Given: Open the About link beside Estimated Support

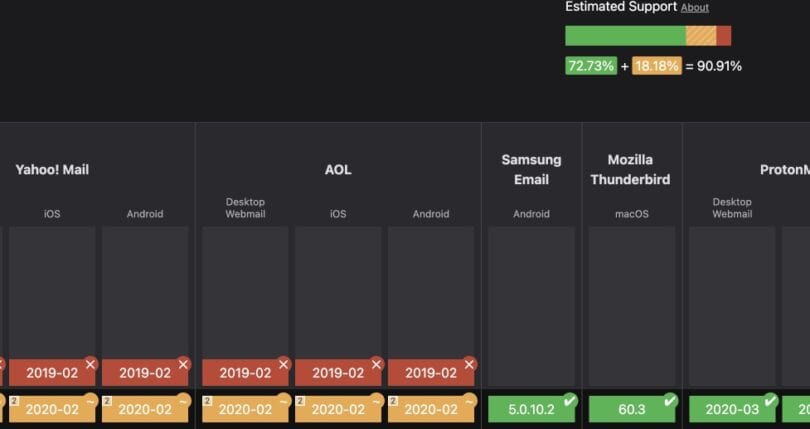Looking at the screenshot, I should click(x=694, y=8).
